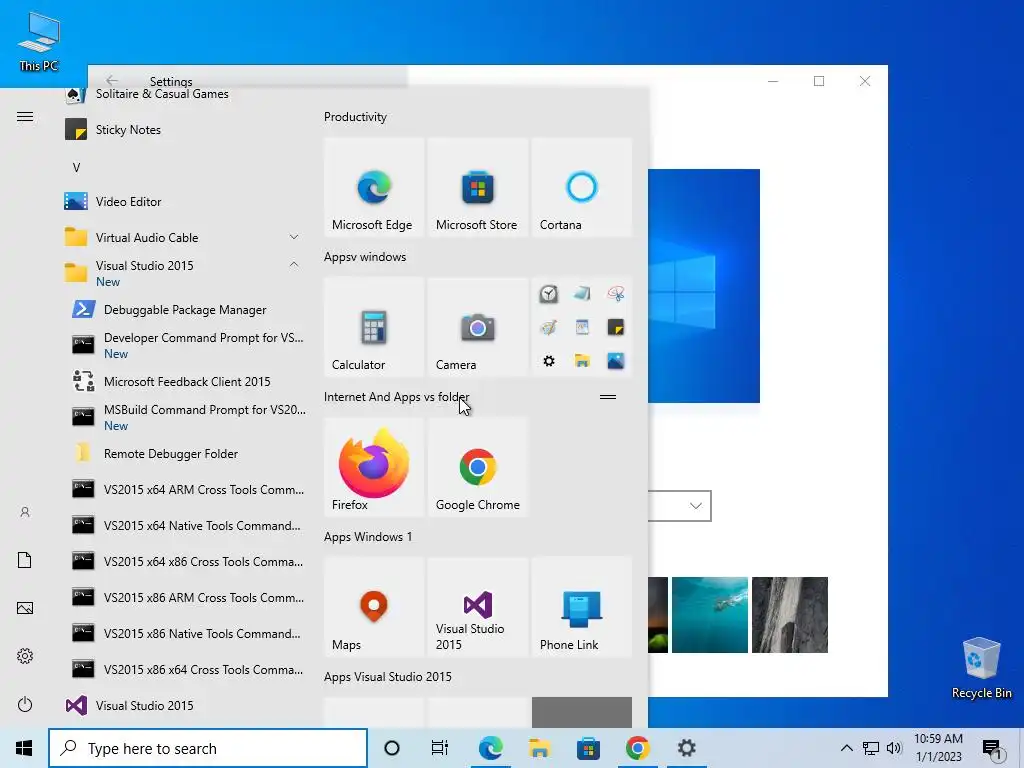Open Debuggable Package Manager
Screen dimensions: 1024x768
click(185, 310)
